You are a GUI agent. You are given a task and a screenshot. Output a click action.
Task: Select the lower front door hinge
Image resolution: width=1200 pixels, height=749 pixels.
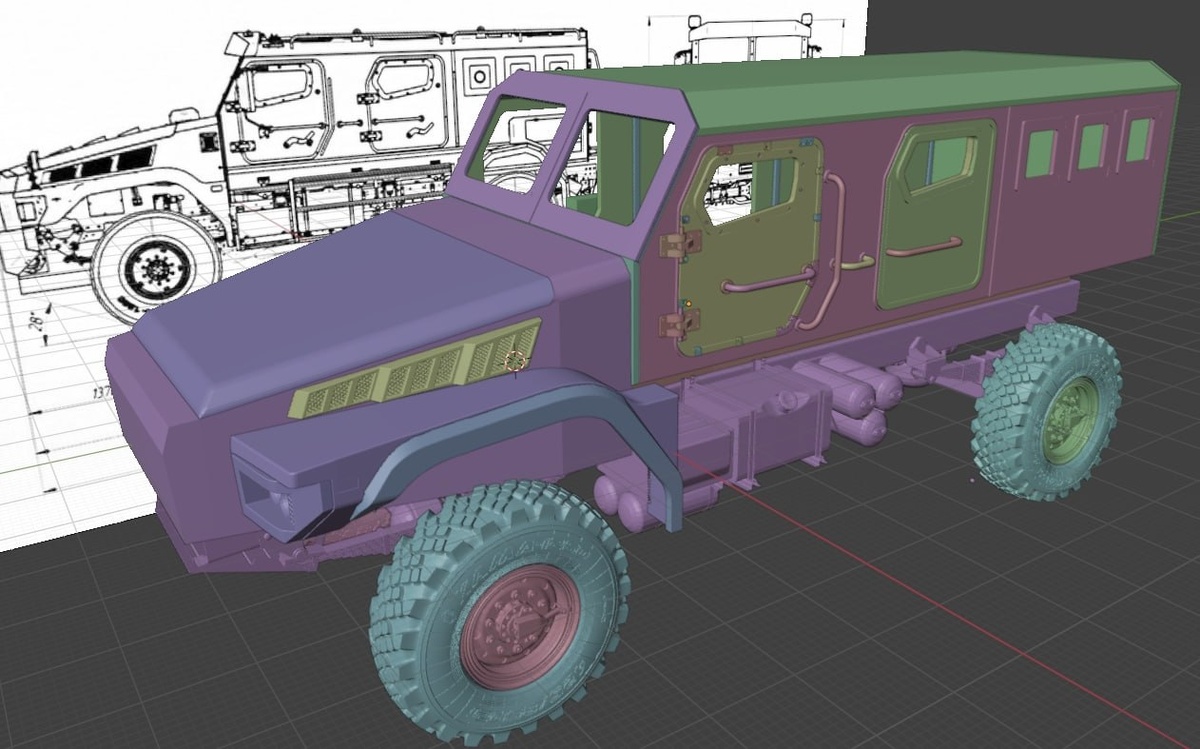point(681,323)
